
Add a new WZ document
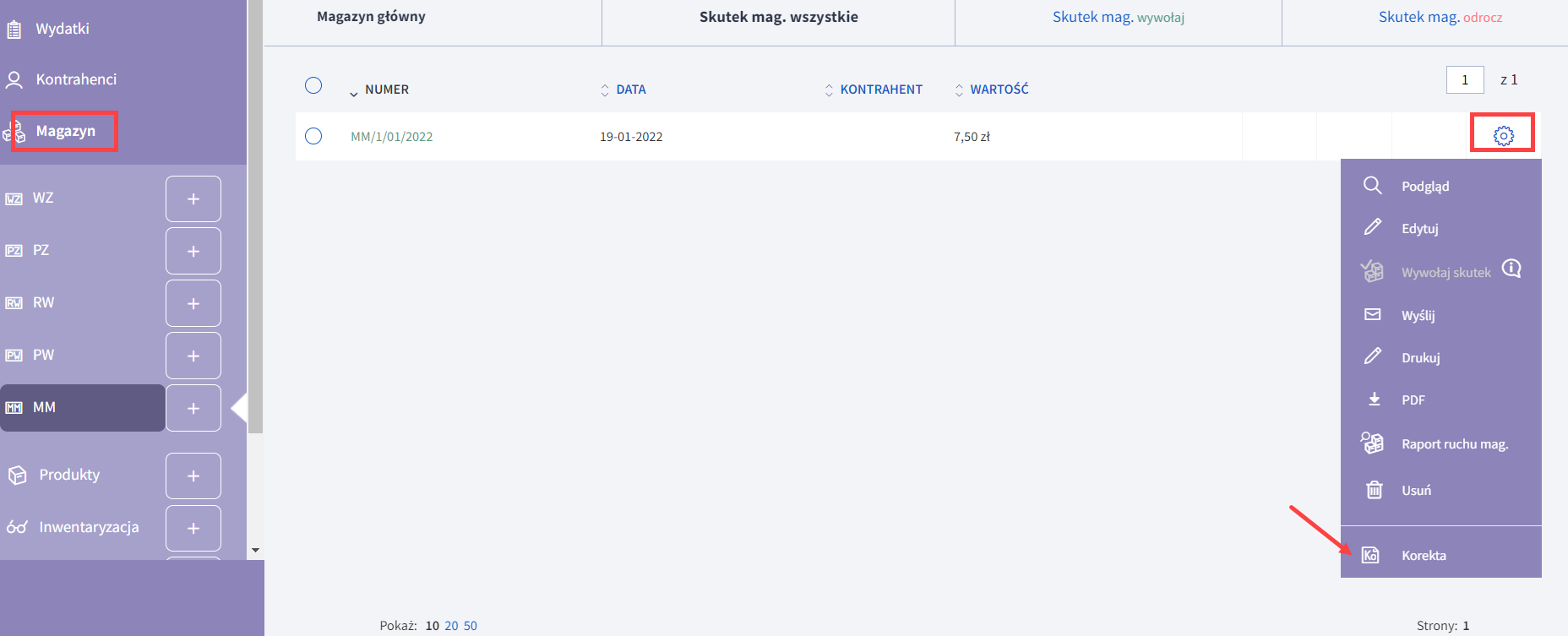point(193,199)
